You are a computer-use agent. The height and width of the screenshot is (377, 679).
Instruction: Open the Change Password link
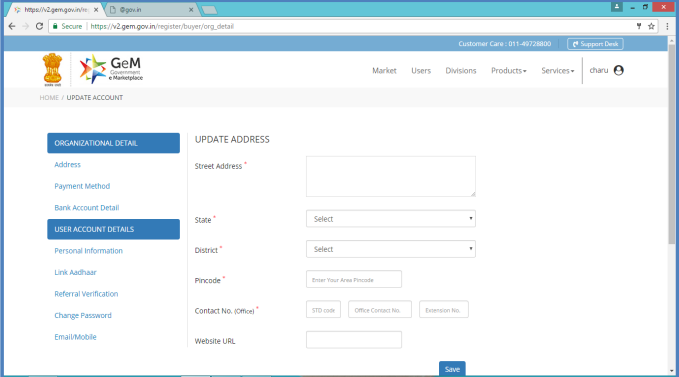coord(83,316)
